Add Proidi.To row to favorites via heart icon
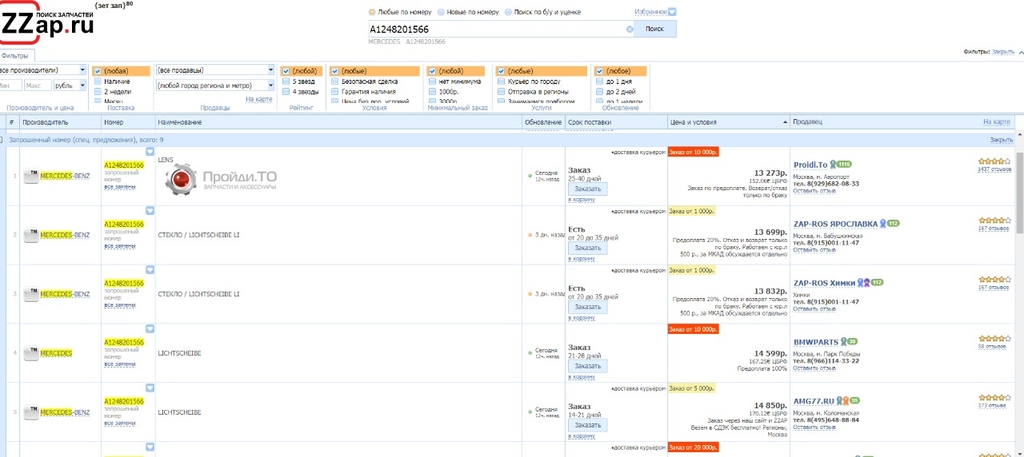Screen dimensions: 1024x457 point(150,151)
